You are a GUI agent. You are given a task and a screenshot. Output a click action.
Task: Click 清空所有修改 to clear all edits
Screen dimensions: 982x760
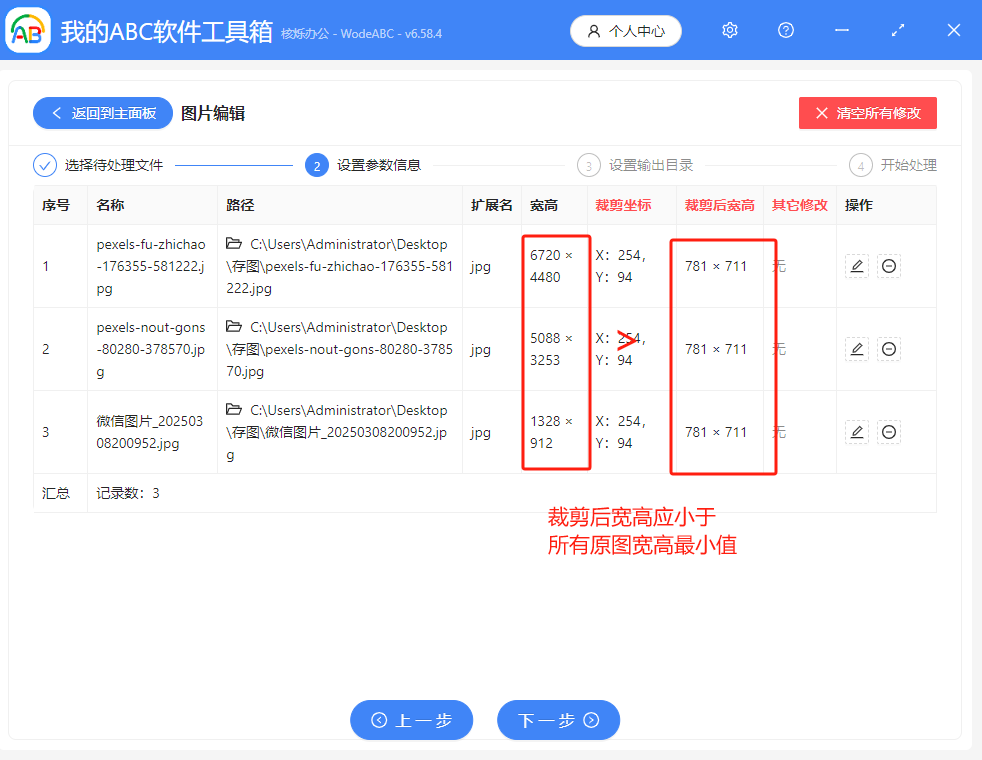pos(867,113)
